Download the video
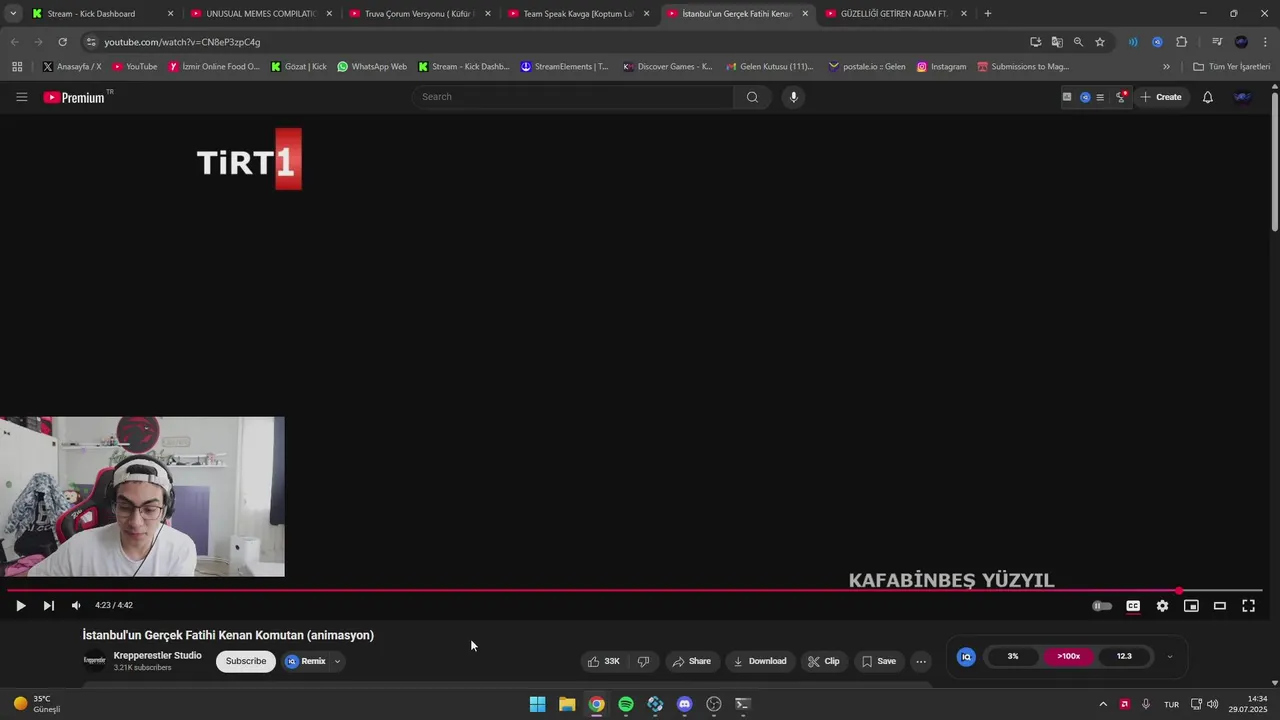This screenshot has width=1280, height=720. 760,661
